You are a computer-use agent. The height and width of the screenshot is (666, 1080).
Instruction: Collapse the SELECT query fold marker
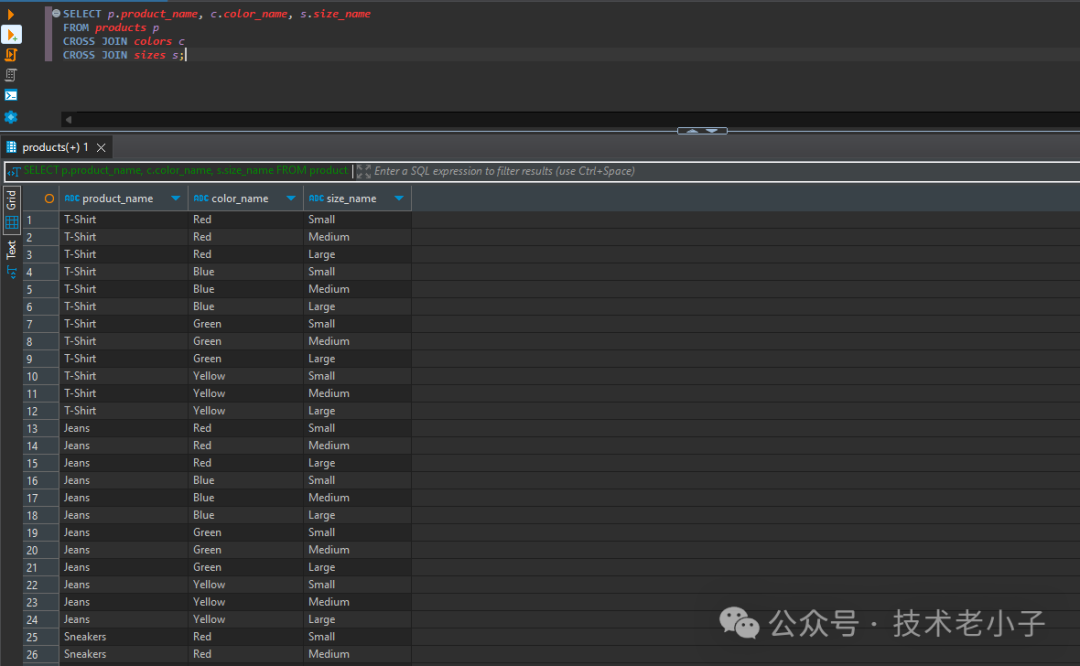pos(56,14)
